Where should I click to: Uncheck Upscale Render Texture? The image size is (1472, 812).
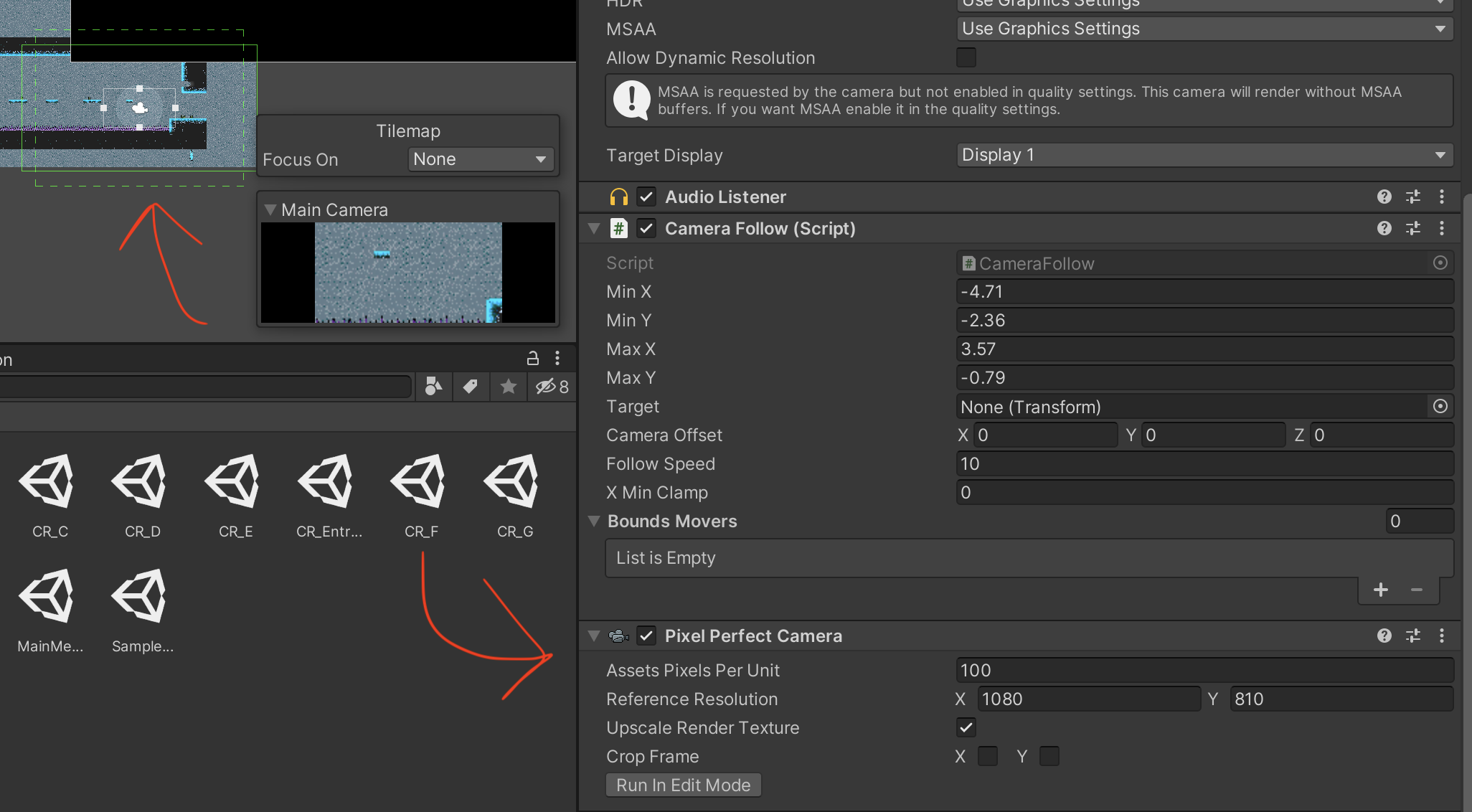click(966, 727)
